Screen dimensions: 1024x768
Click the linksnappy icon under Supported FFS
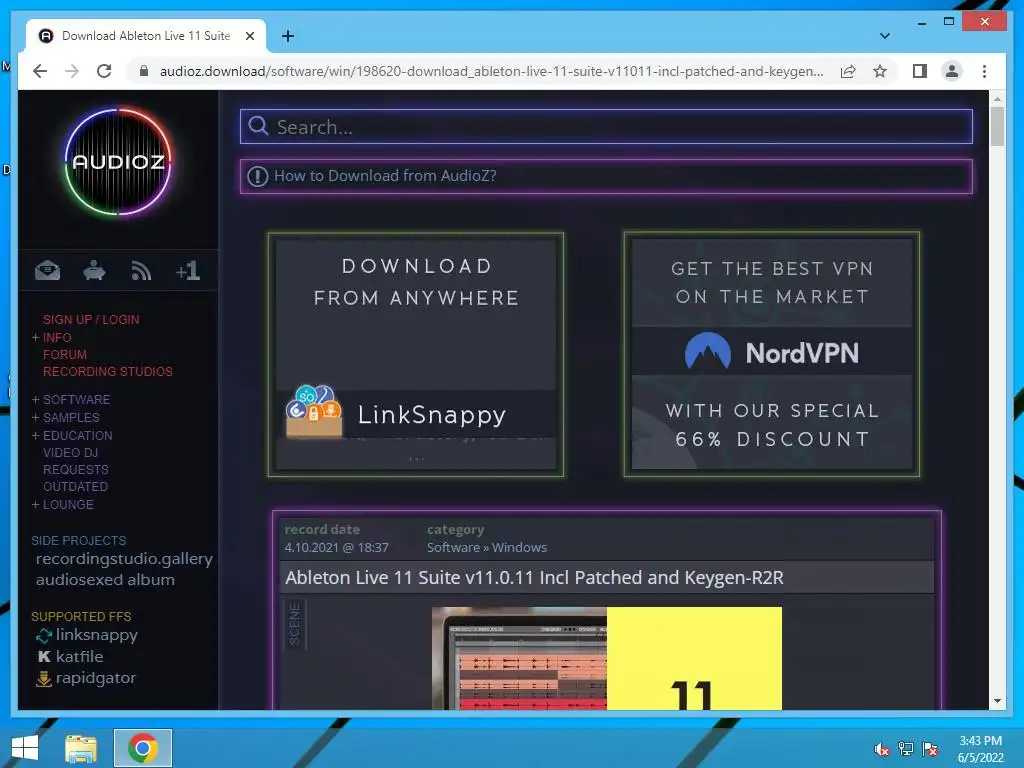[44, 635]
